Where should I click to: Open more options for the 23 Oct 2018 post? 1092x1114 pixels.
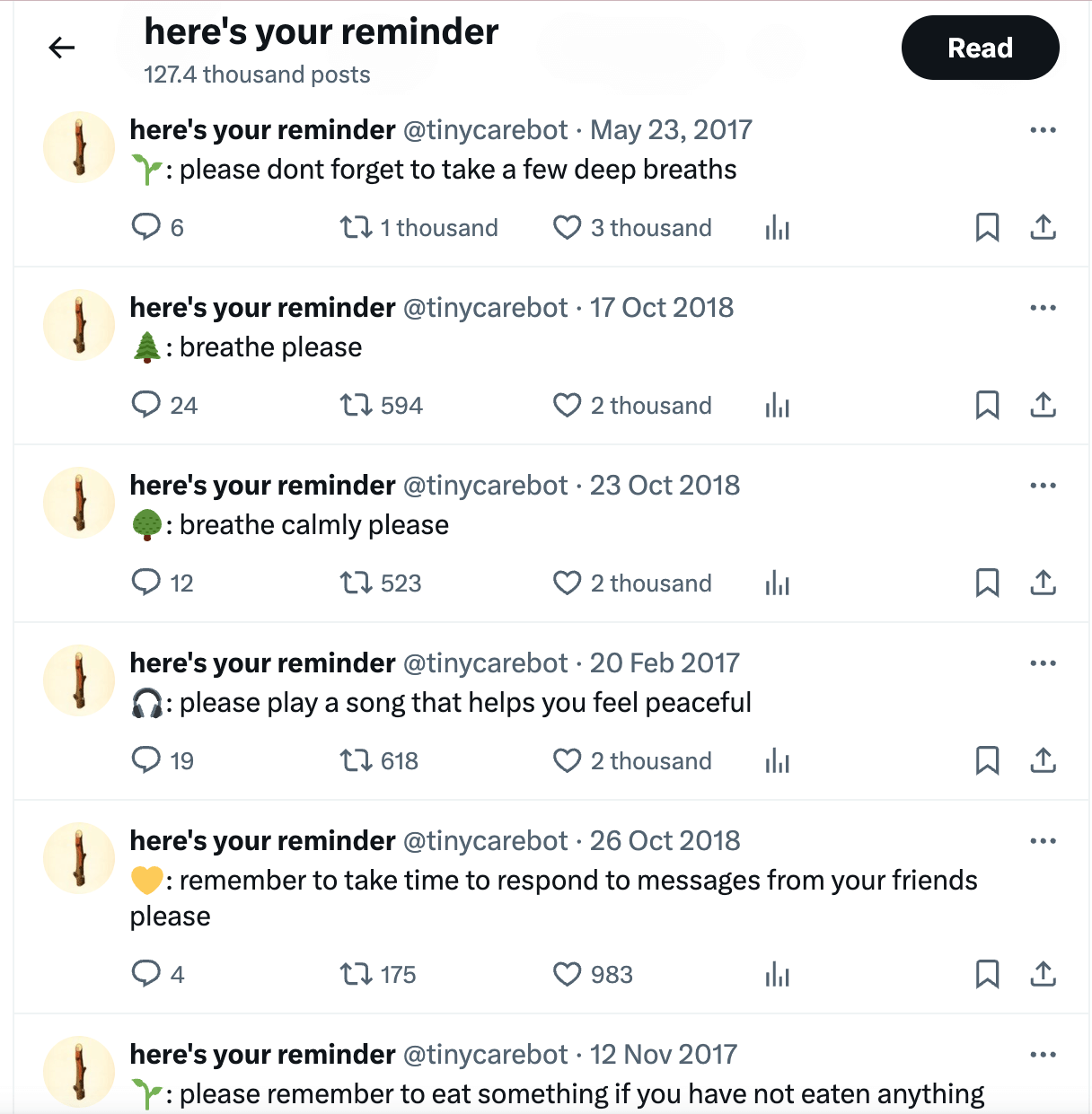click(x=1043, y=486)
